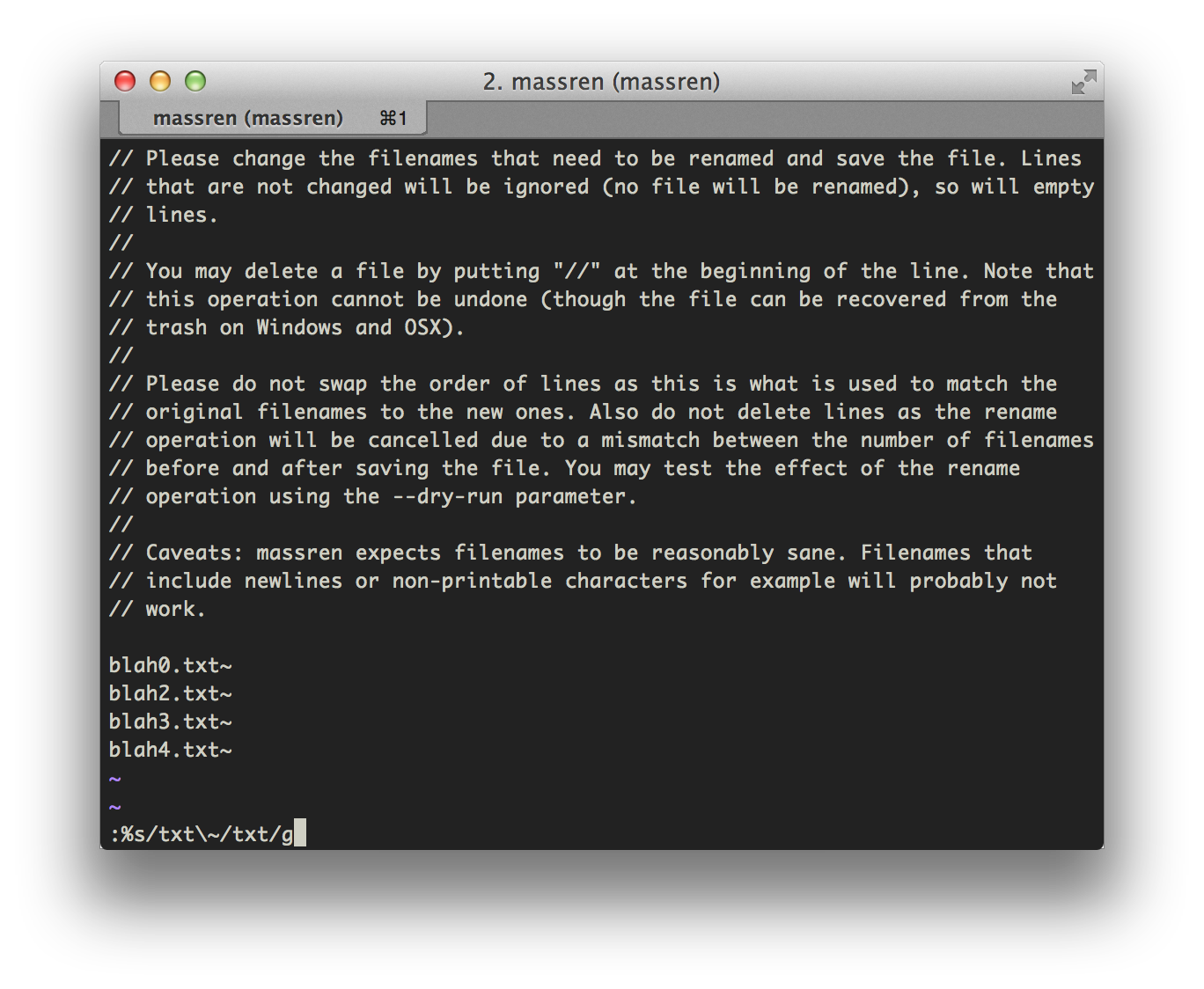
Task: Click the red close window button
Action: [x=125, y=82]
